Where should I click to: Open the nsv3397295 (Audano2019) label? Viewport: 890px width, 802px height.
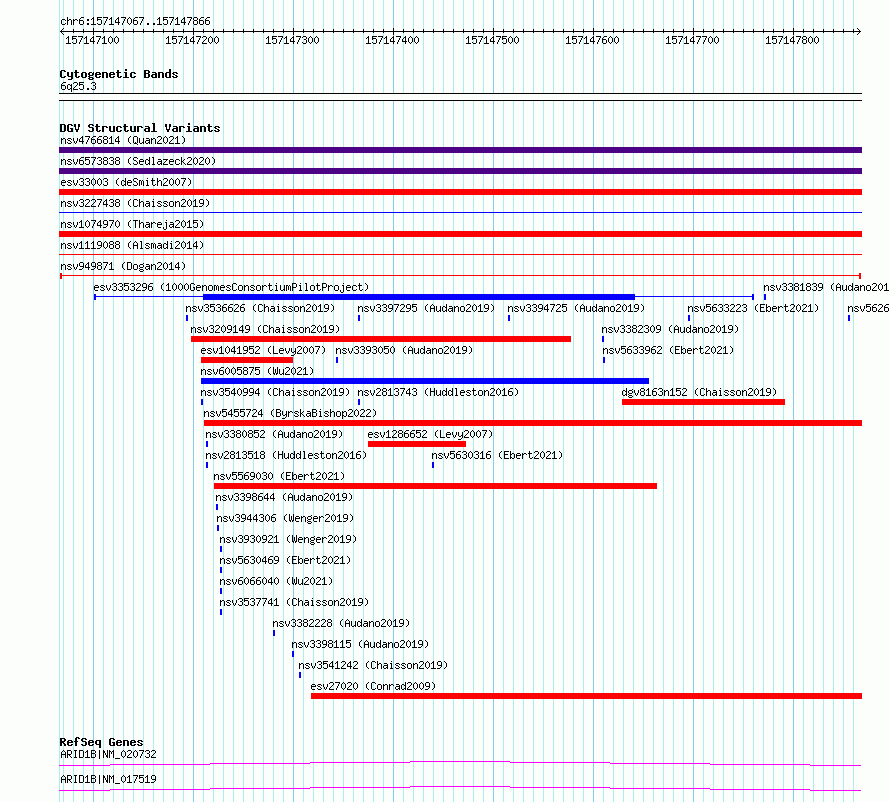click(426, 308)
